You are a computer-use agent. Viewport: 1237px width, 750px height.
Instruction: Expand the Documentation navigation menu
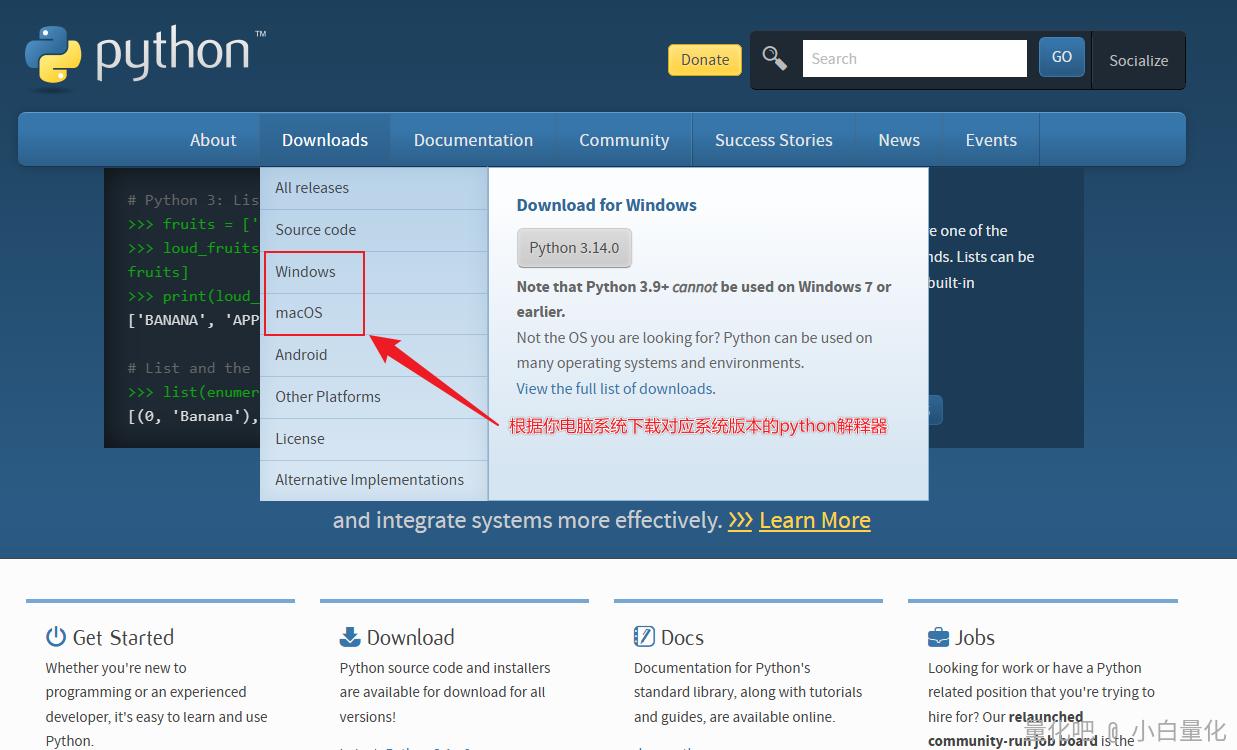pyautogui.click(x=473, y=140)
